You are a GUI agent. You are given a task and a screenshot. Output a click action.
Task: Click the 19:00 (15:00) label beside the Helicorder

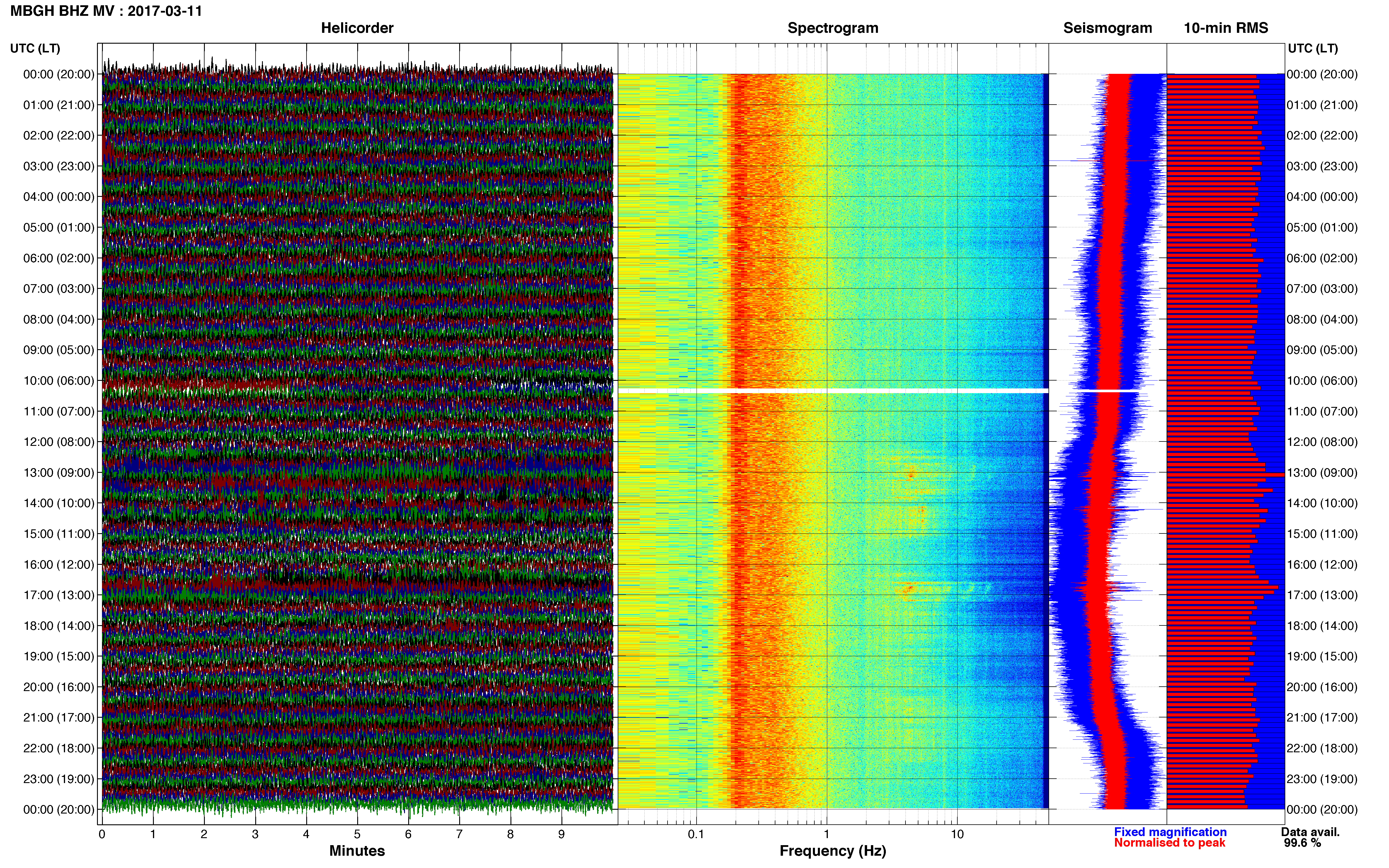[x=59, y=657]
